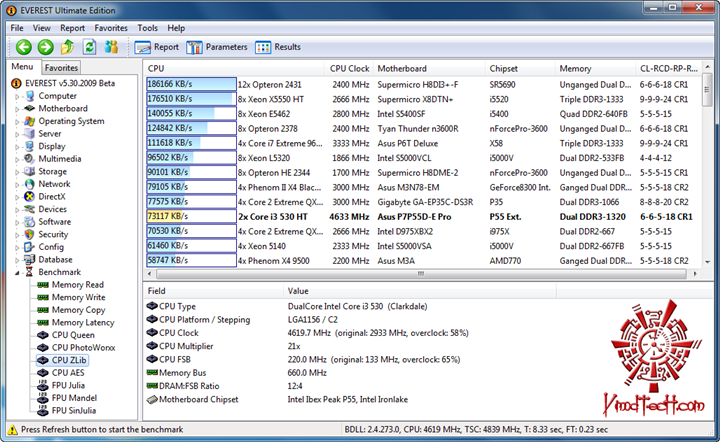Click the CPU AES chip icon
This screenshot has height=442, width=720.
click(43, 373)
